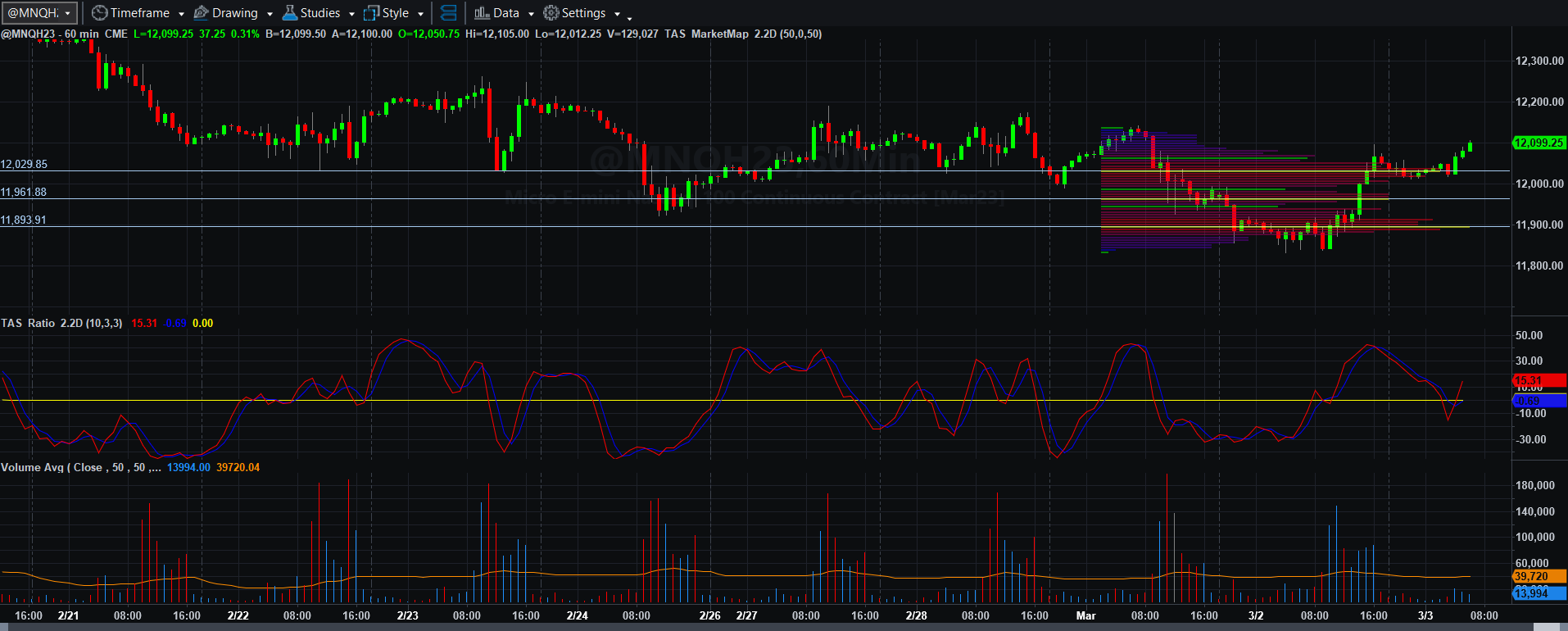Select the 12,029.85 horizontal price line label

tap(24, 164)
